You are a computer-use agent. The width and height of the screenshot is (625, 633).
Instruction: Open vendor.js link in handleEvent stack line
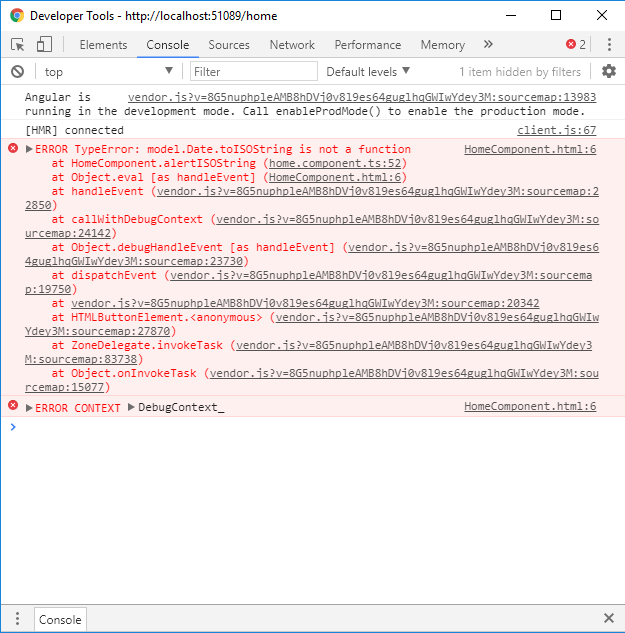pos(378,191)
